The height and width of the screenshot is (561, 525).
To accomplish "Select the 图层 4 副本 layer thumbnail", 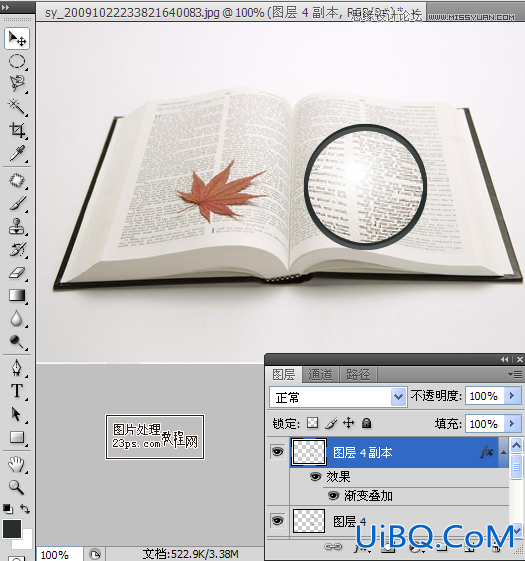I will click(309, 452).
